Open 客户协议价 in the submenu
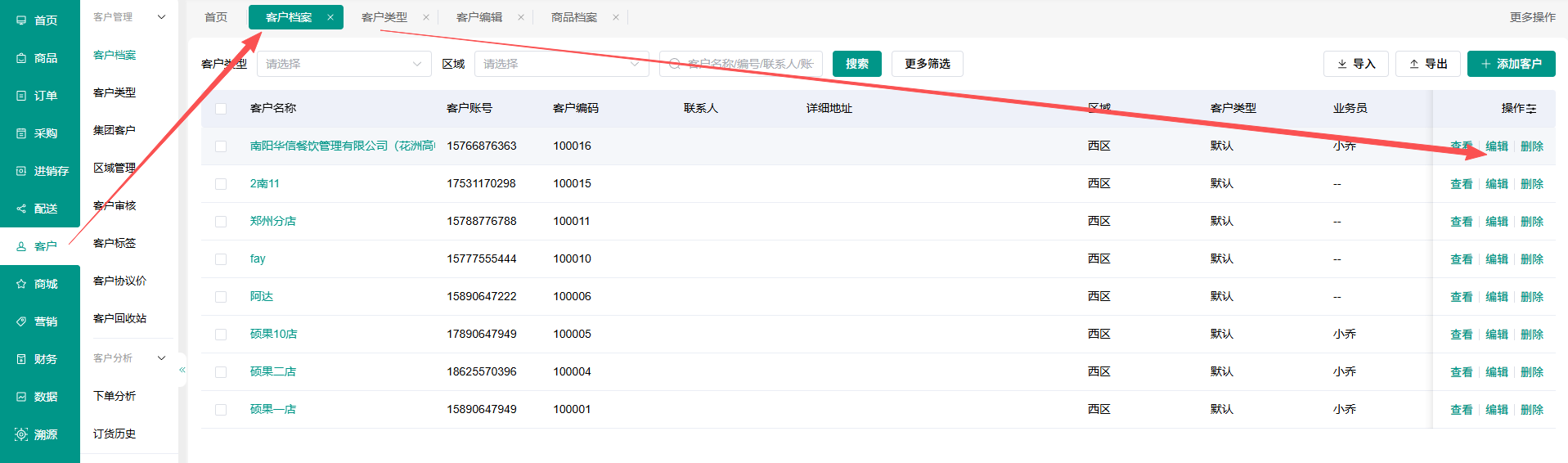The height and width of the screenshot is (463, 1568). point(120,281)
